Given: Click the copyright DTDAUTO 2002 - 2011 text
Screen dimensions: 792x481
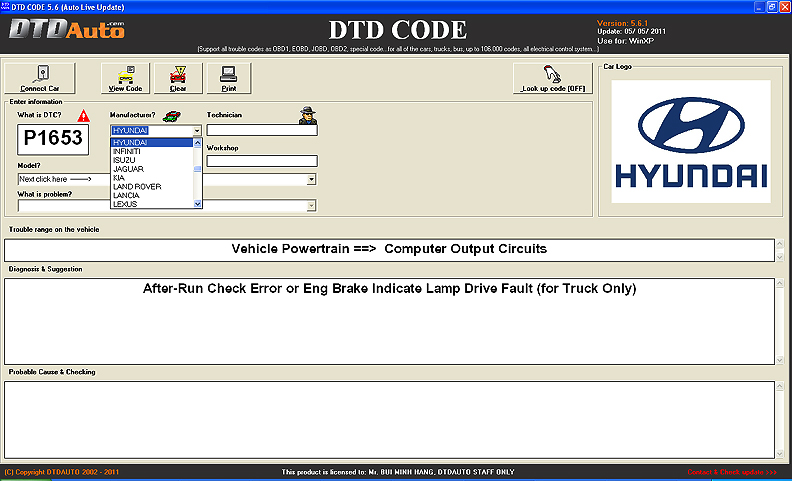Looking at the screenshot, I should 62,472.
